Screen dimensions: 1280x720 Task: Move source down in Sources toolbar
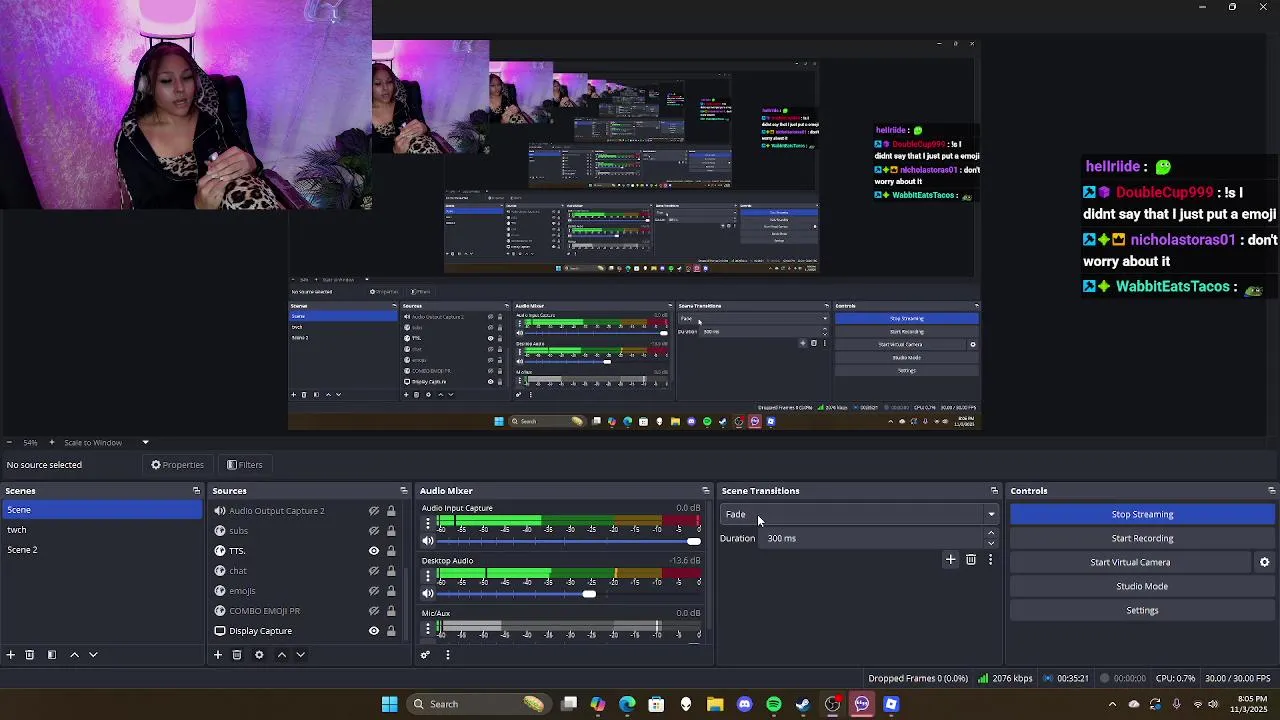300,655
